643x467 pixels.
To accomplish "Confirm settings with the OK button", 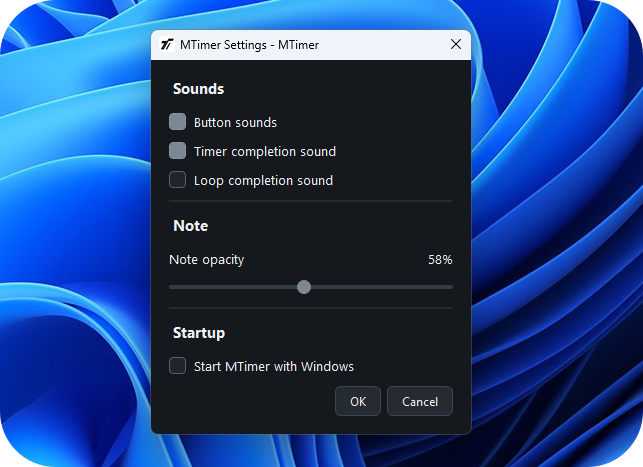I will point(358,401).
